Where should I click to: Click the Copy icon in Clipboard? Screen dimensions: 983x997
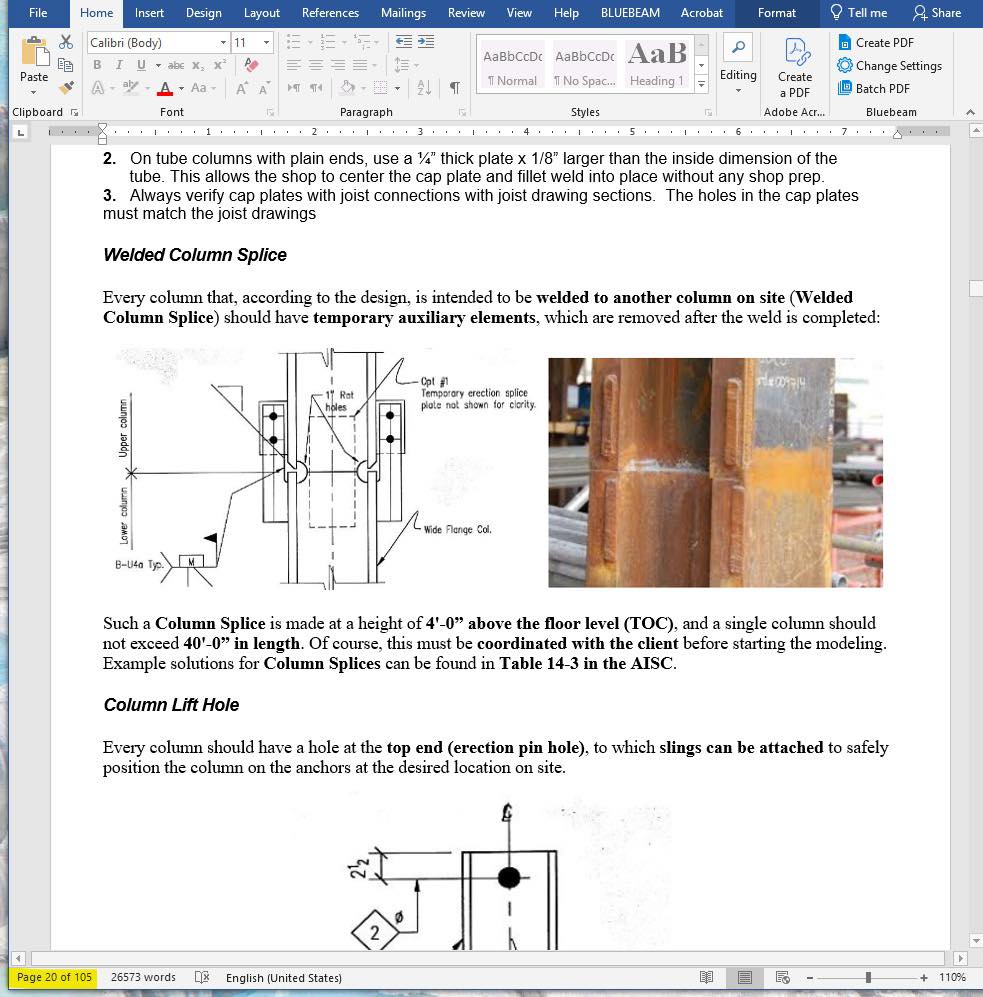65,65
